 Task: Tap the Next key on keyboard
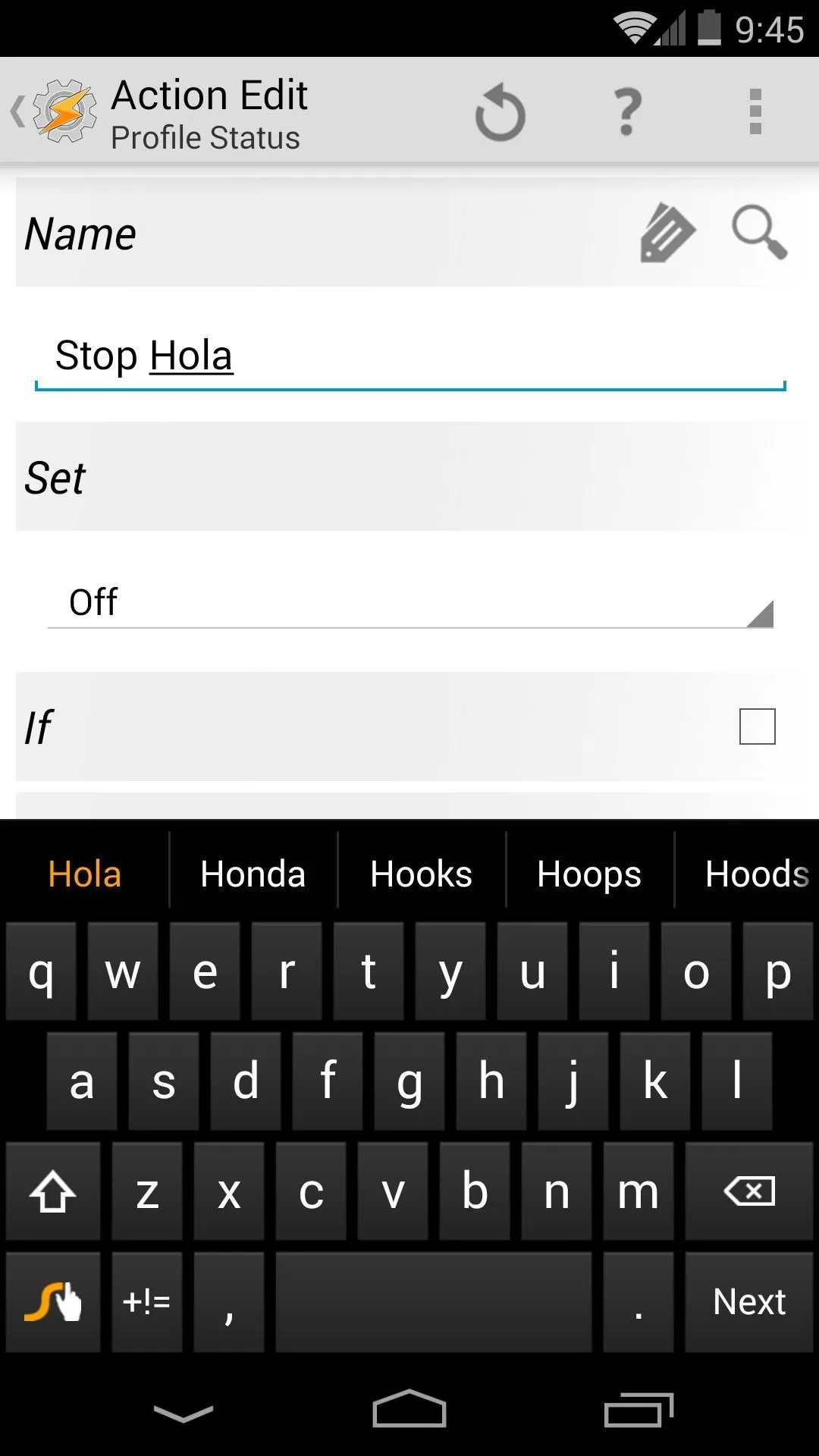(749, 1301)
